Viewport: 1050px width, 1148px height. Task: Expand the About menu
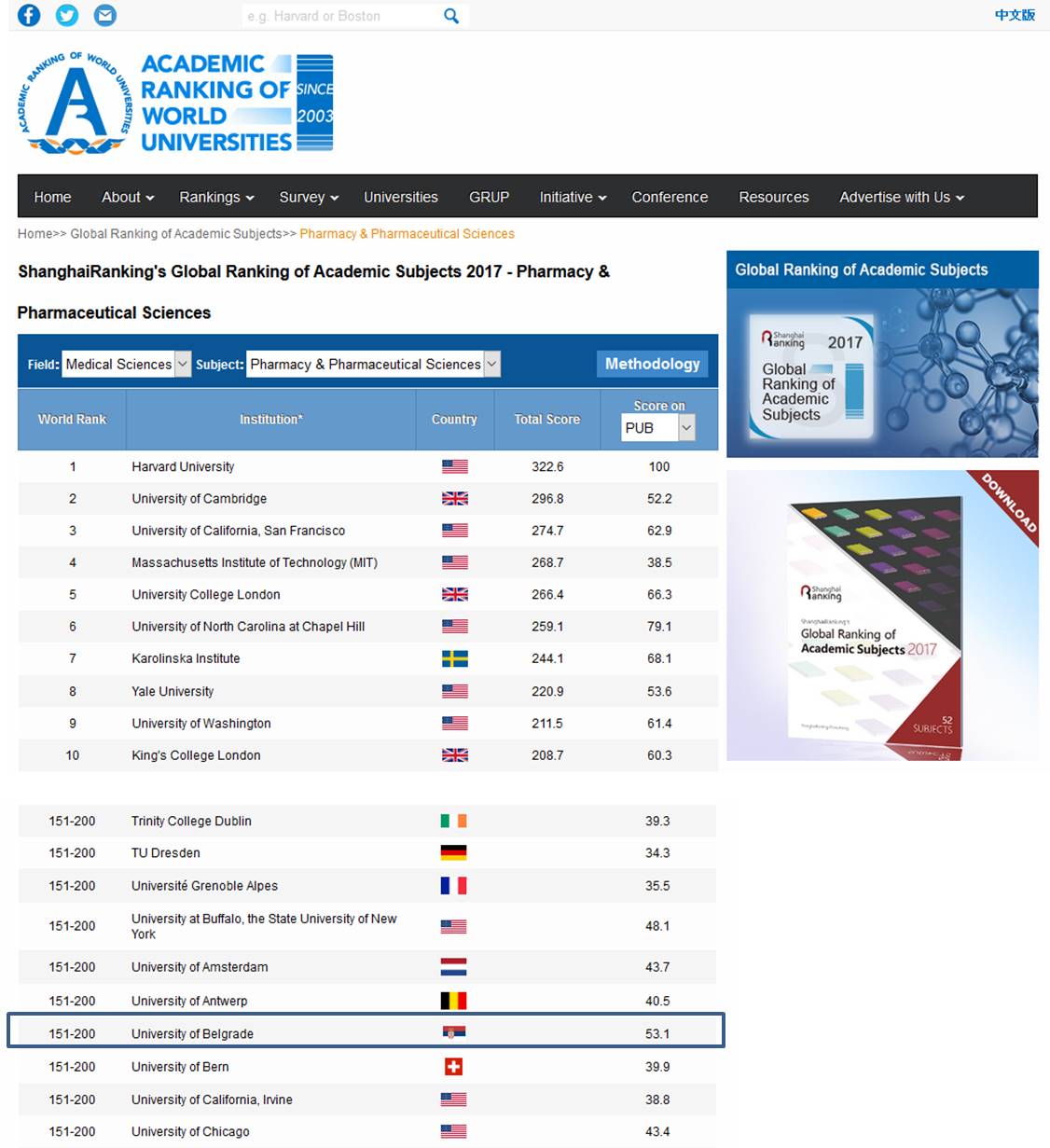click(128, 197)
